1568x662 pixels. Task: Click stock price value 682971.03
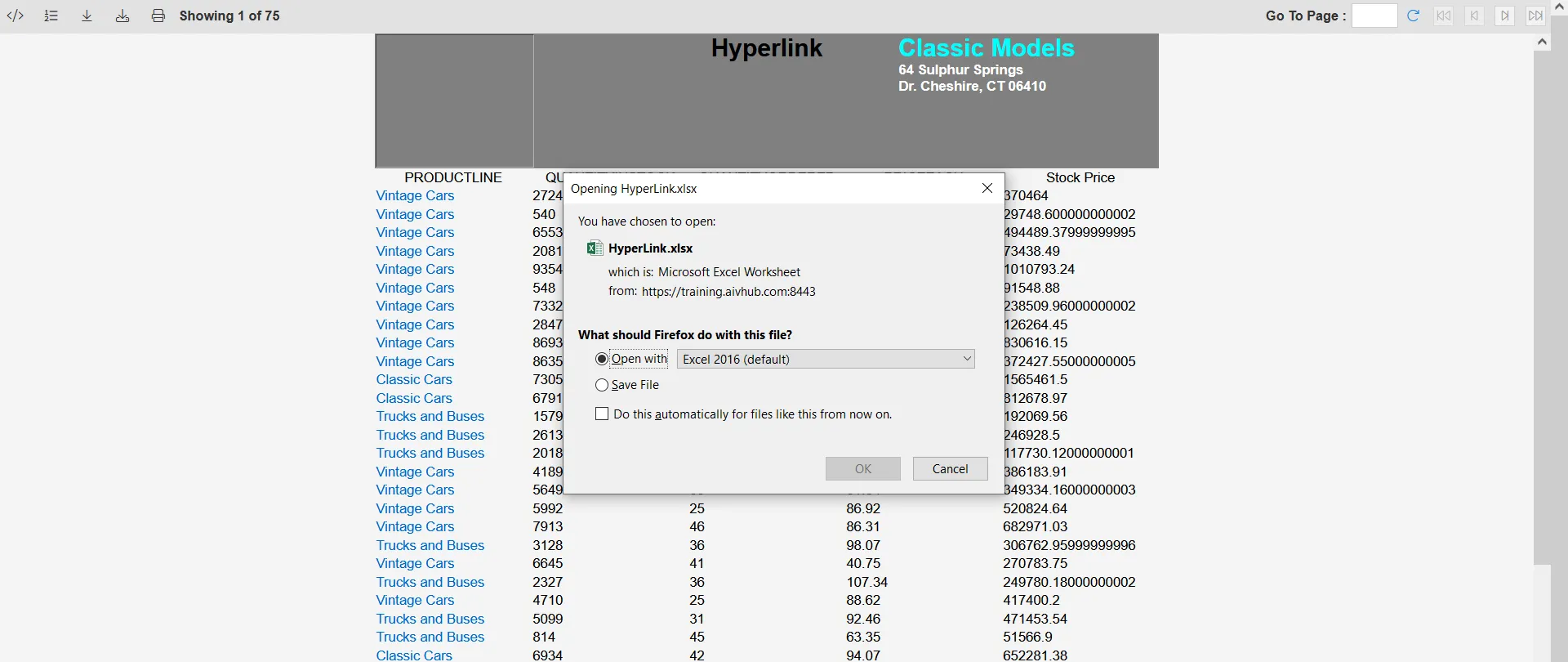(x=1036, y=527)
